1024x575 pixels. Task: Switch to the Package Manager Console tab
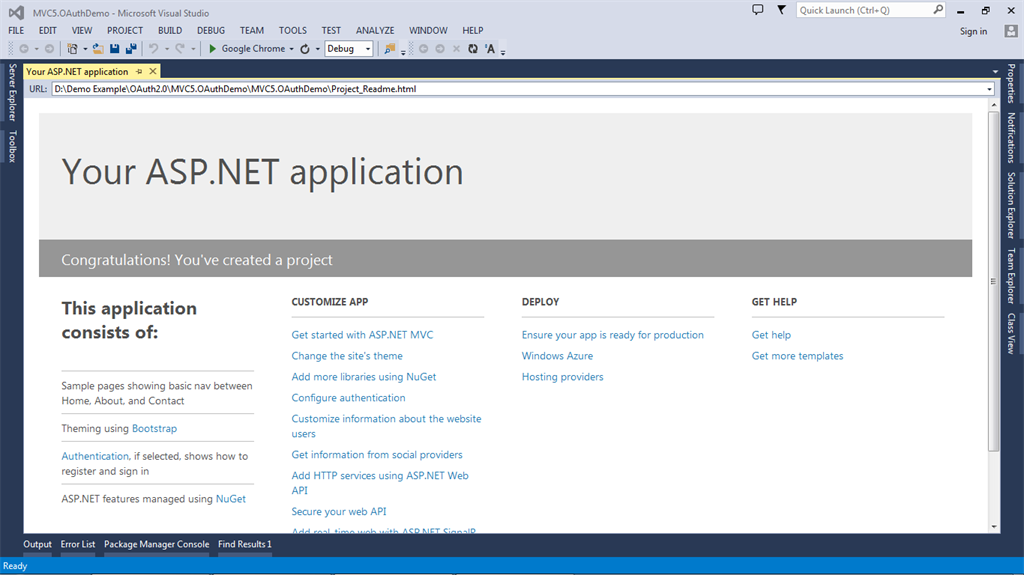point(157,545)
